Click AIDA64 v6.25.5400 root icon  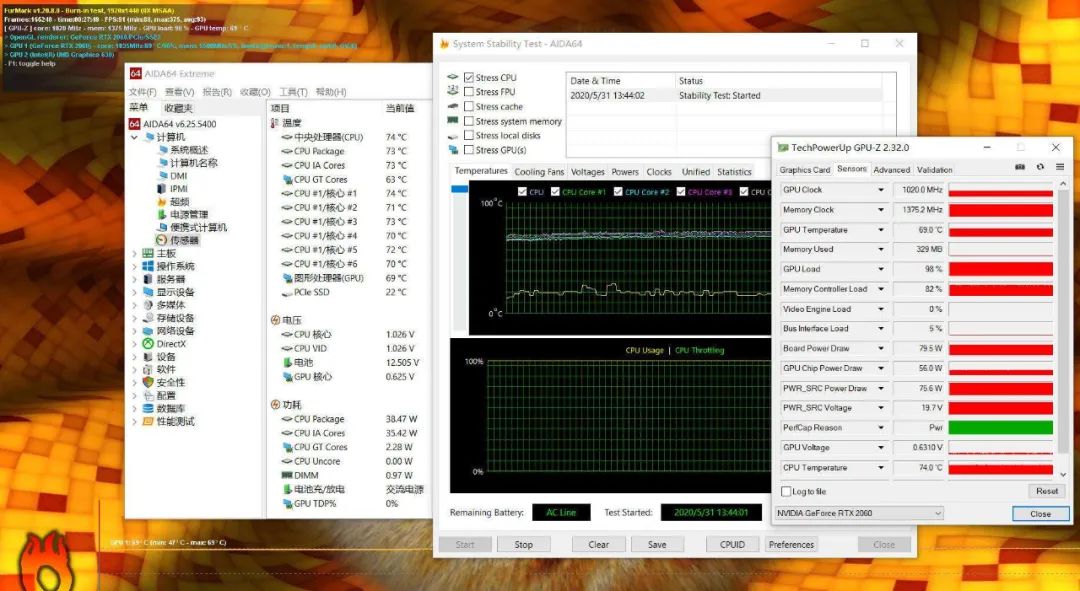(x=134, y=124)
